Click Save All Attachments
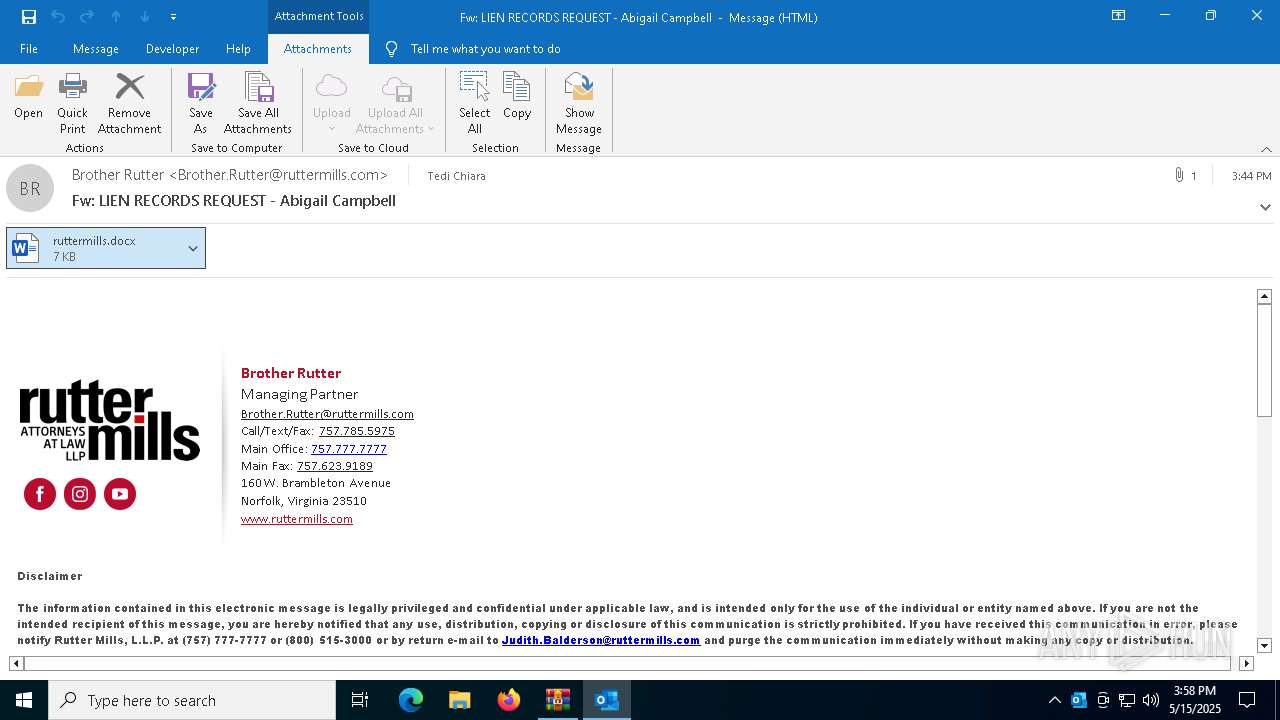The image size is (1280, 720). pyautogui.click(x=258, y=104)
